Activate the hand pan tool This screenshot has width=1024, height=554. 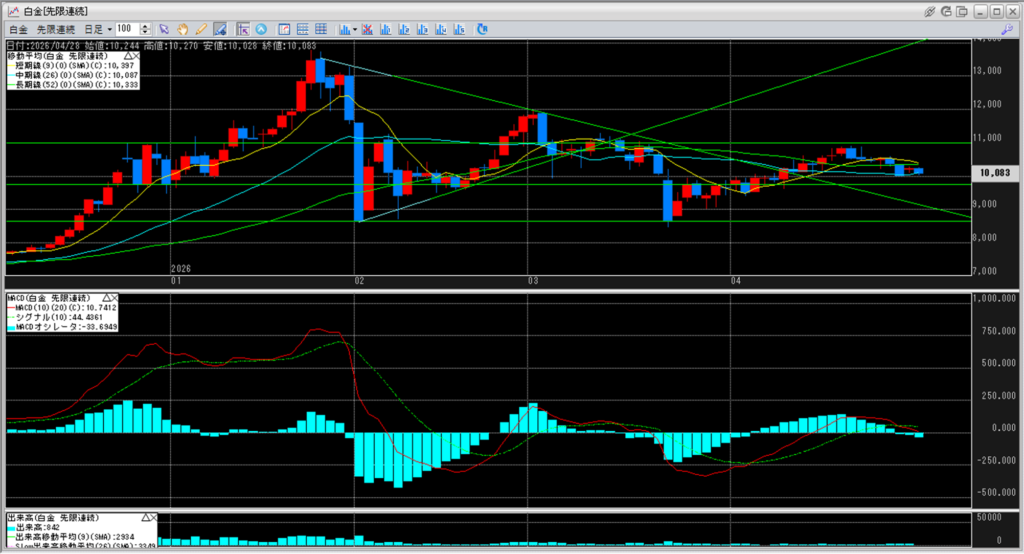coord(183,30)
